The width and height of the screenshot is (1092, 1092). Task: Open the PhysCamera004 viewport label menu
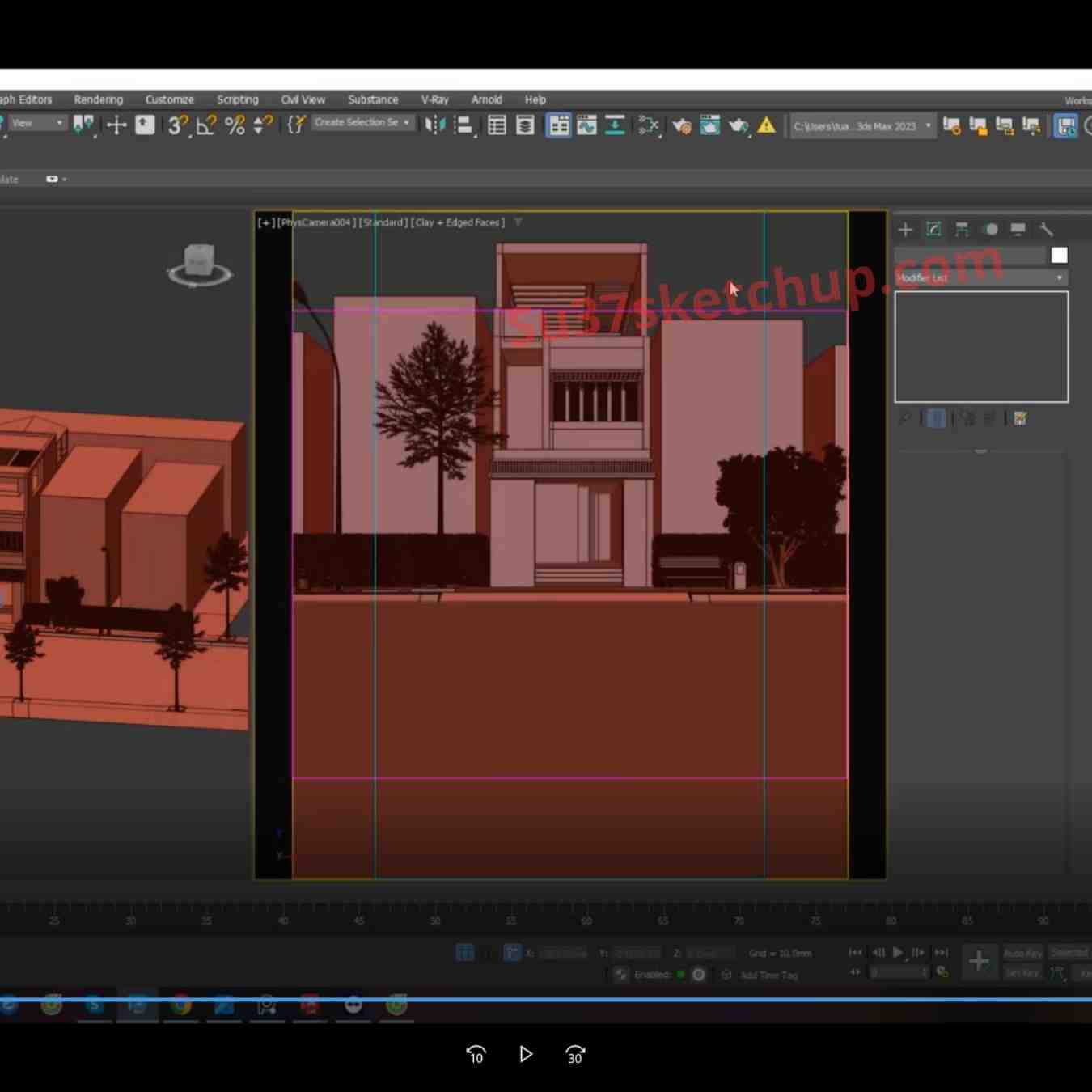(316, 222)
